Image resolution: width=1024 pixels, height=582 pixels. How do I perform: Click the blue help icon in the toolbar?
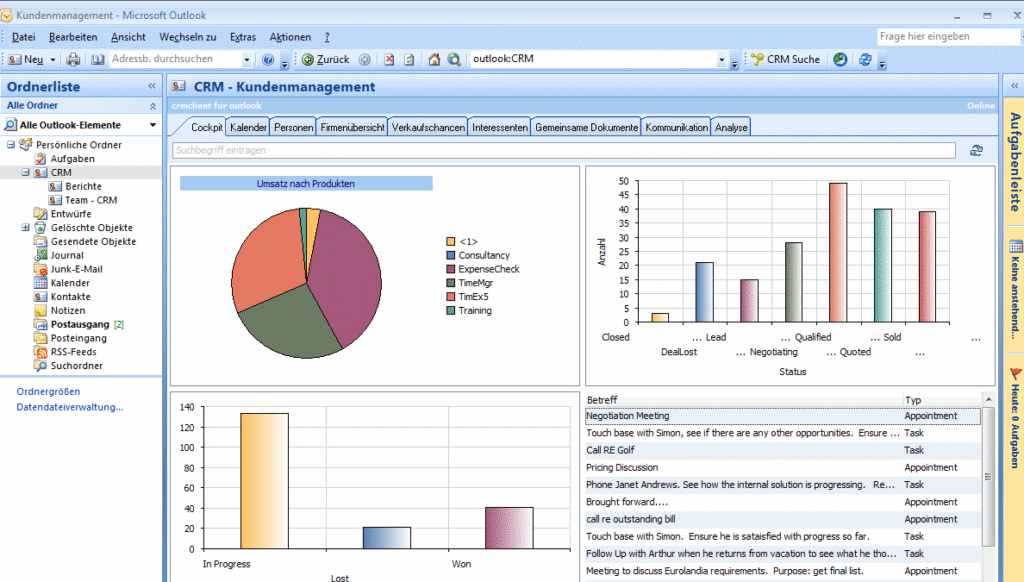(x=268, y=59)
